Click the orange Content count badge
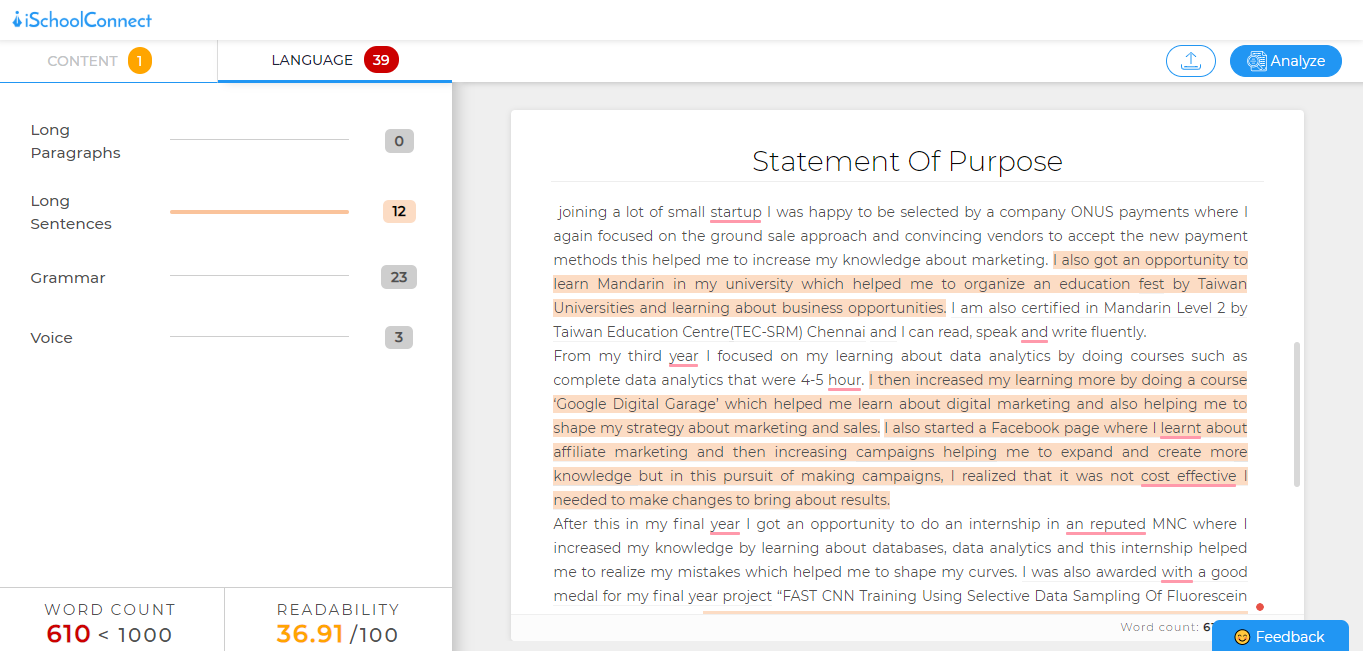 point(139,61)
